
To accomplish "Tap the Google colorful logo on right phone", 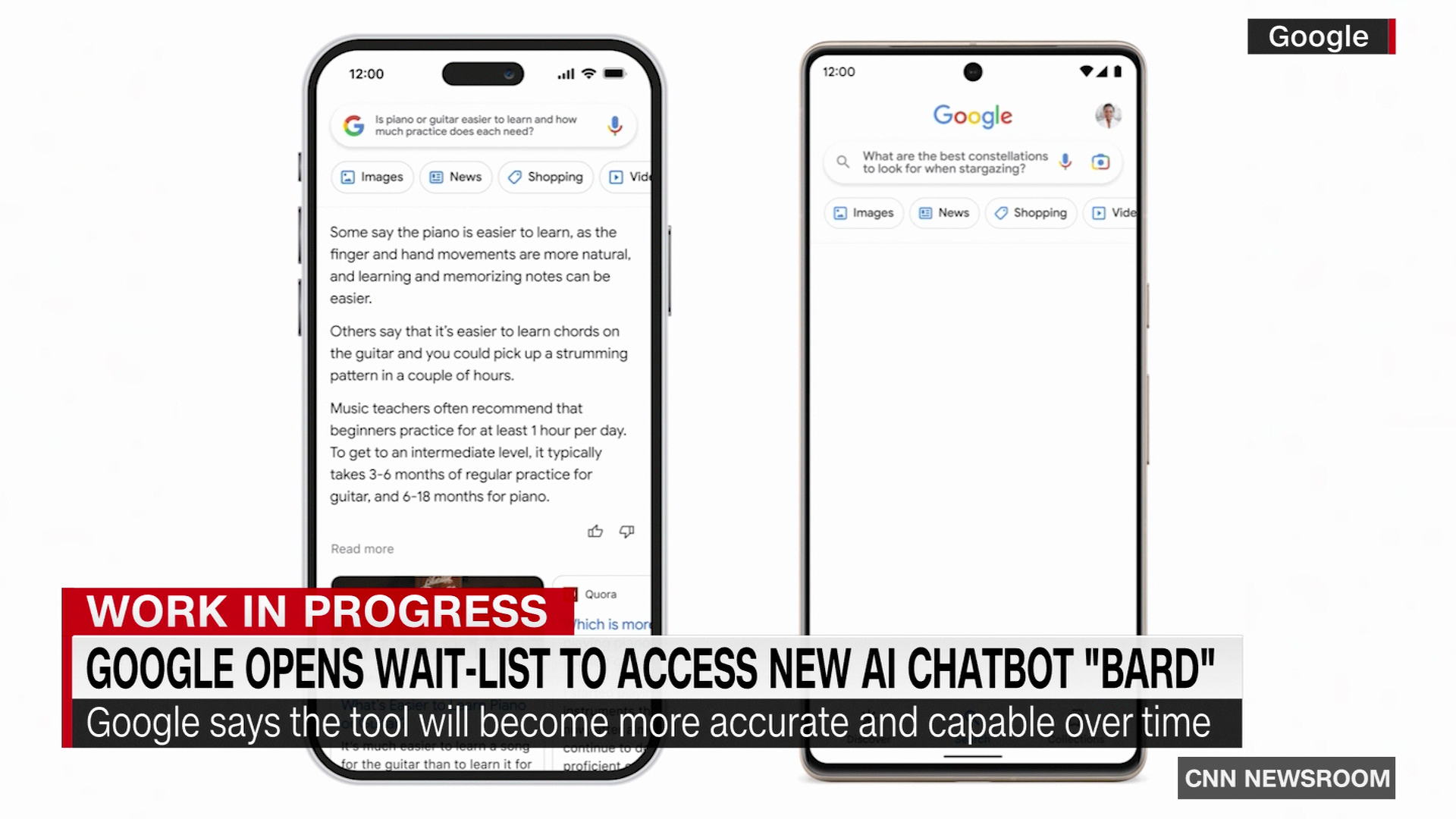I will click(971, 115).
